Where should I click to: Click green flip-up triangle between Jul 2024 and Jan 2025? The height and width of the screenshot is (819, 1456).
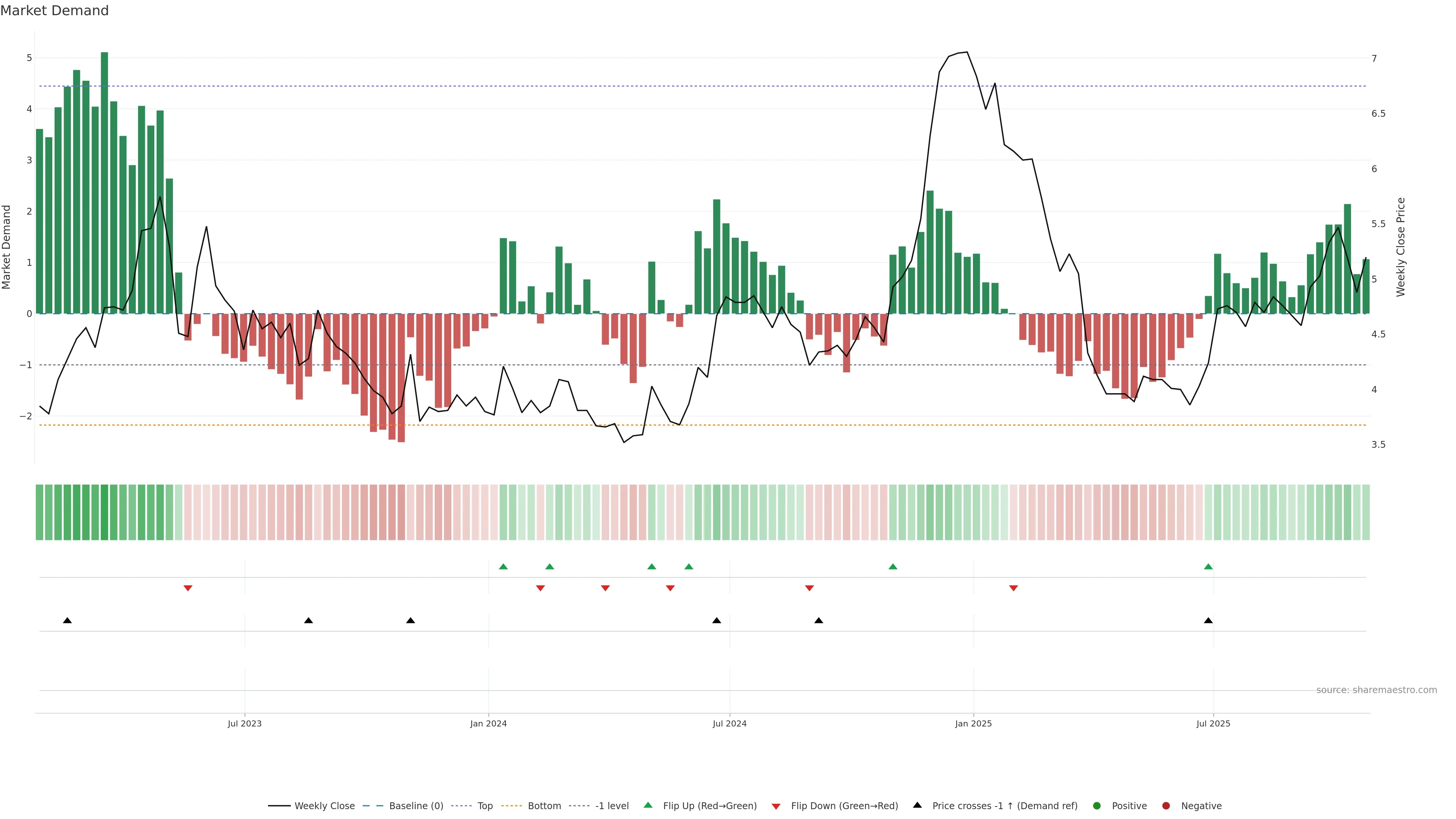pos(893,567)
